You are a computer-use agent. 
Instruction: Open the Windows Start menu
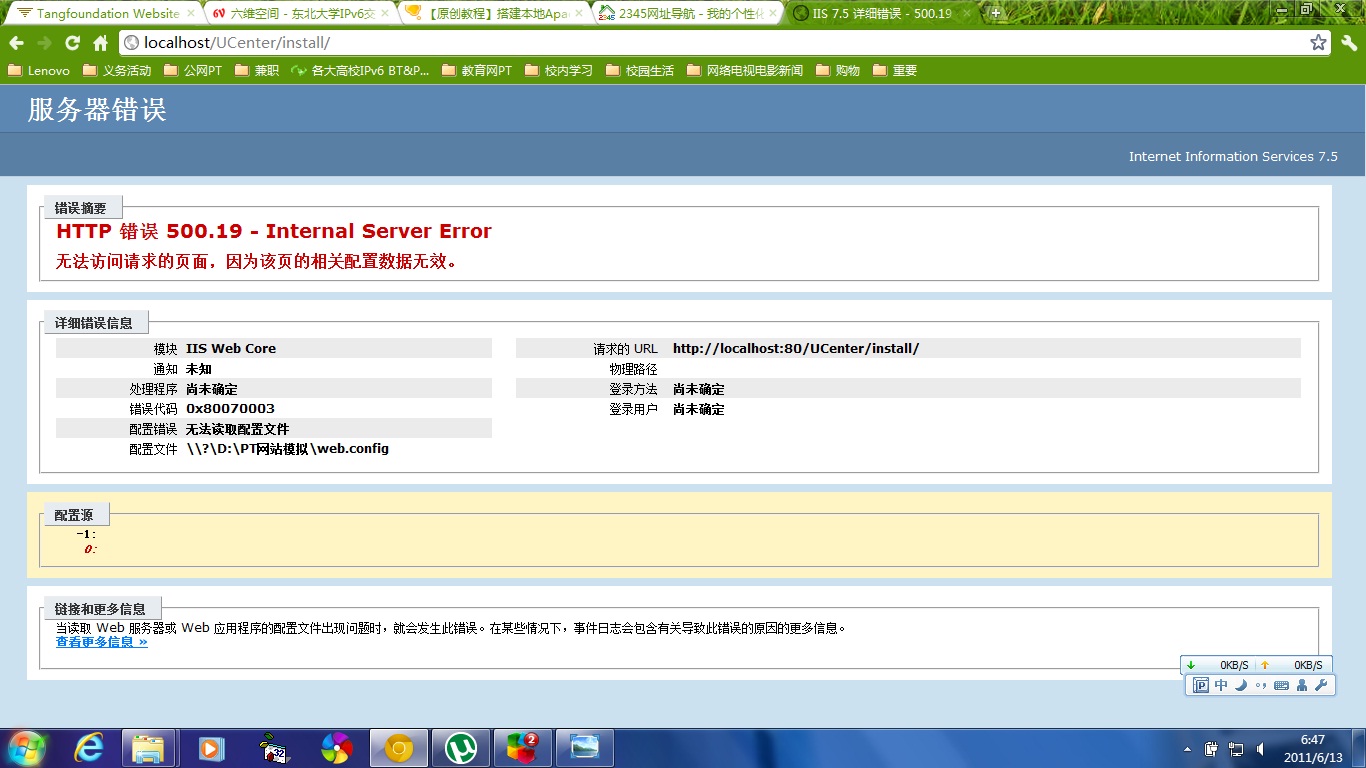(x=26, y=748)
